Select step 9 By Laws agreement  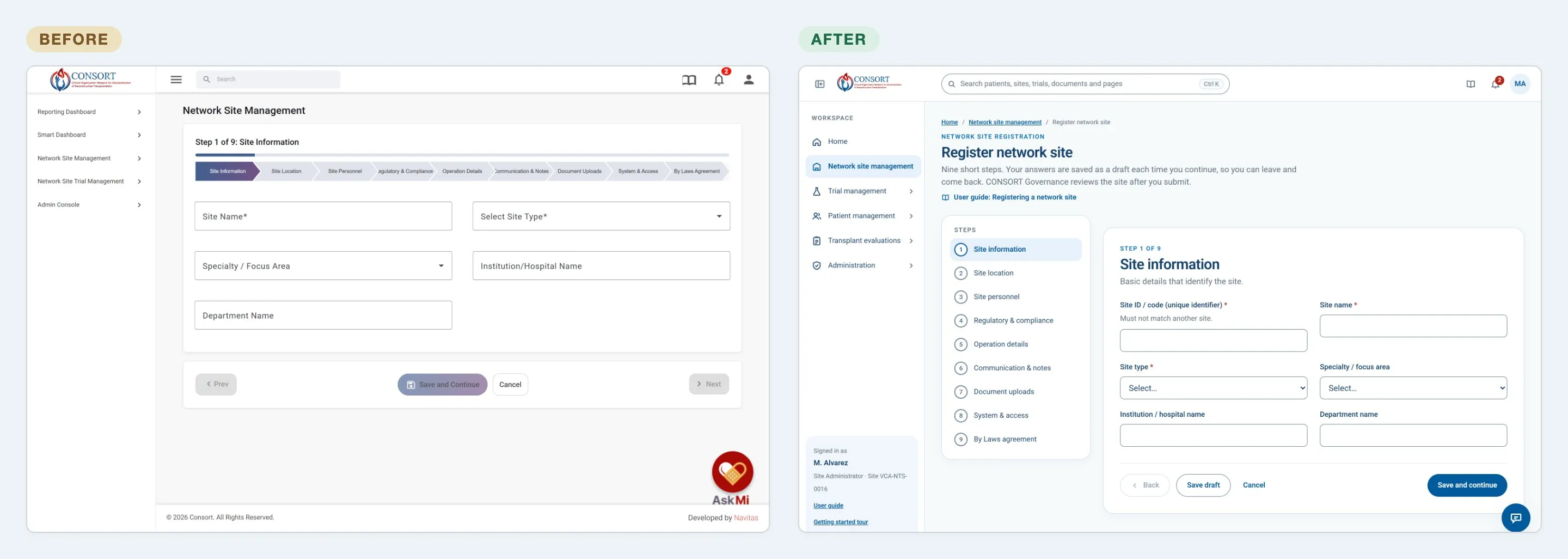click(x=1015, y=439)
